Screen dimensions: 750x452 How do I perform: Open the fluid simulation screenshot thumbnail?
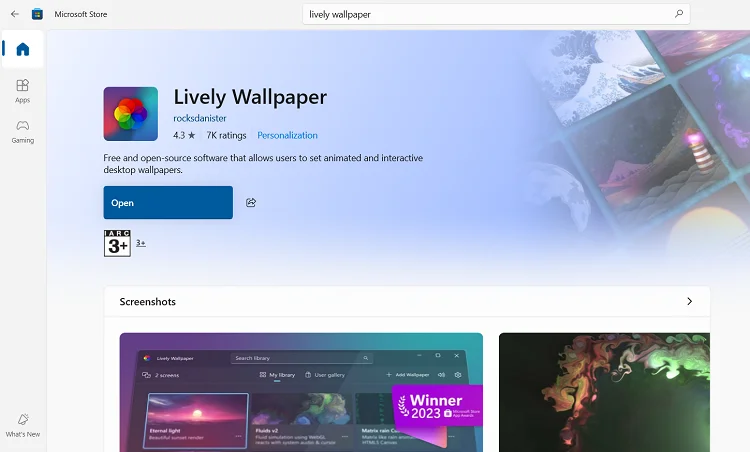(x=604, y=392)
